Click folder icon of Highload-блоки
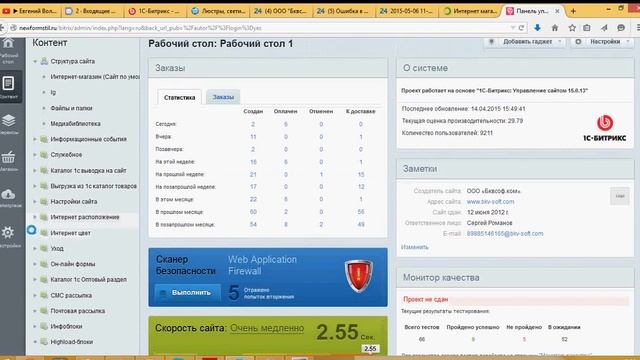The image size is (640, 360). (x=44, y=342)
